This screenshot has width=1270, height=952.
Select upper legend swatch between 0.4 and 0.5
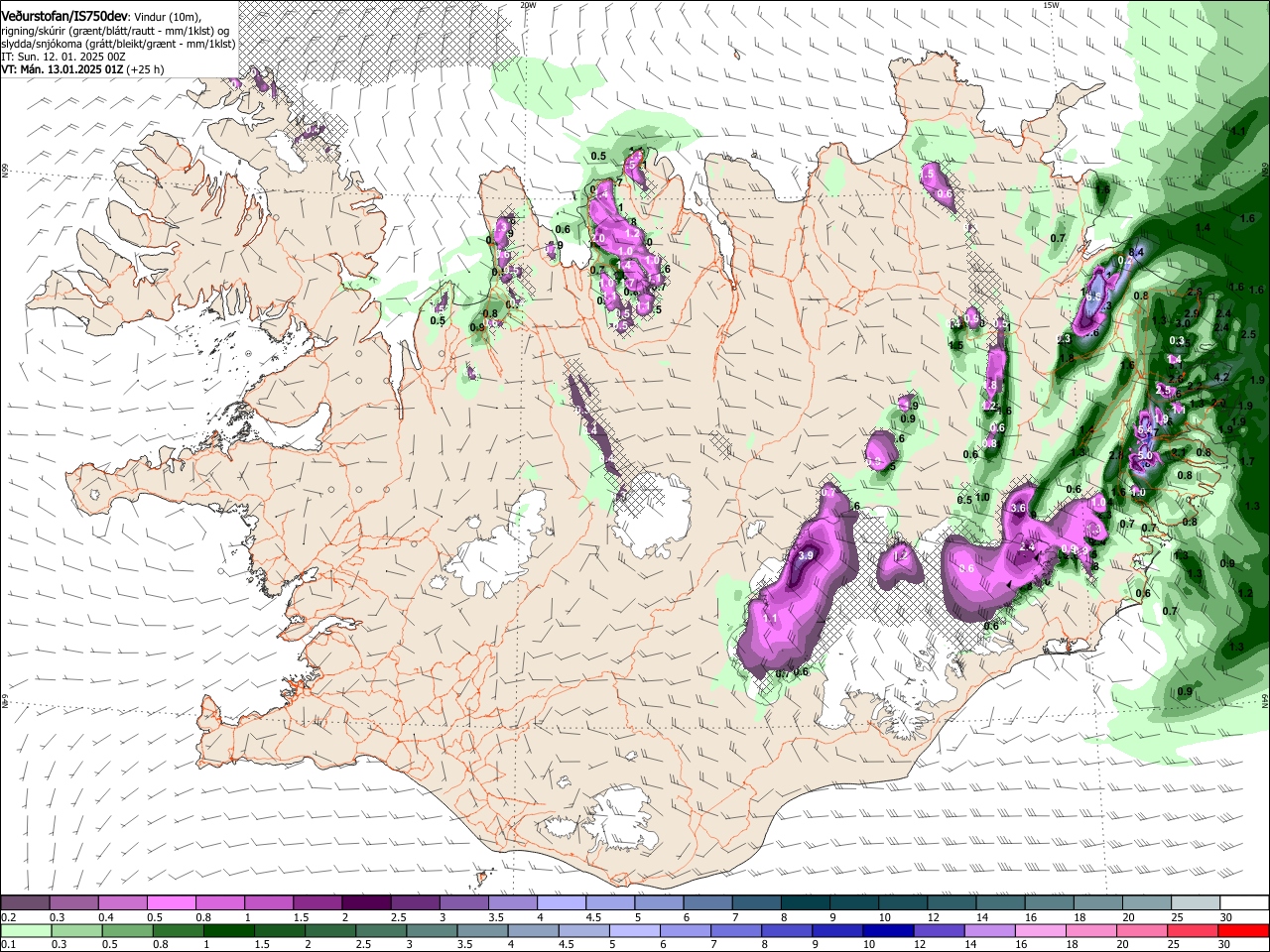[x=122, y=903]
